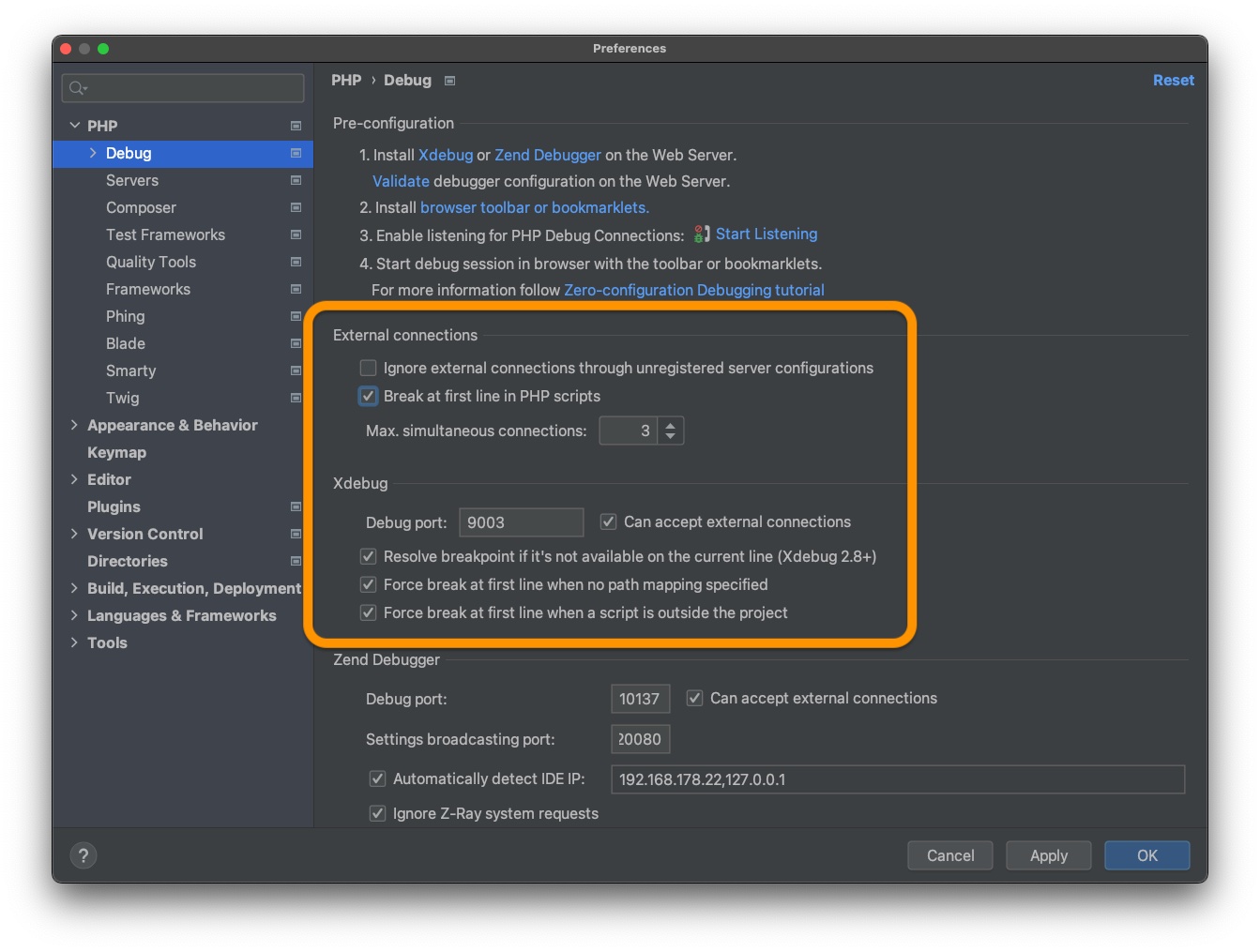Click the settings icon beside Debug breadcrumb

click(x=449, y=81)
